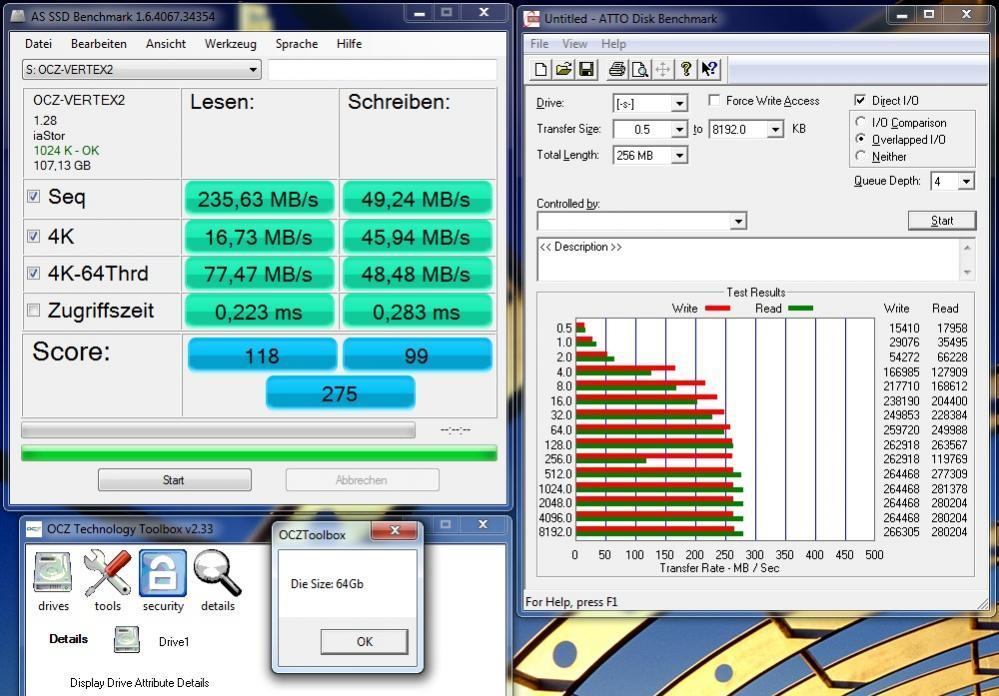This screenshot has width=999, height=696.
Task: Click the Abbrechen button
Action: (x=362, y=480)
